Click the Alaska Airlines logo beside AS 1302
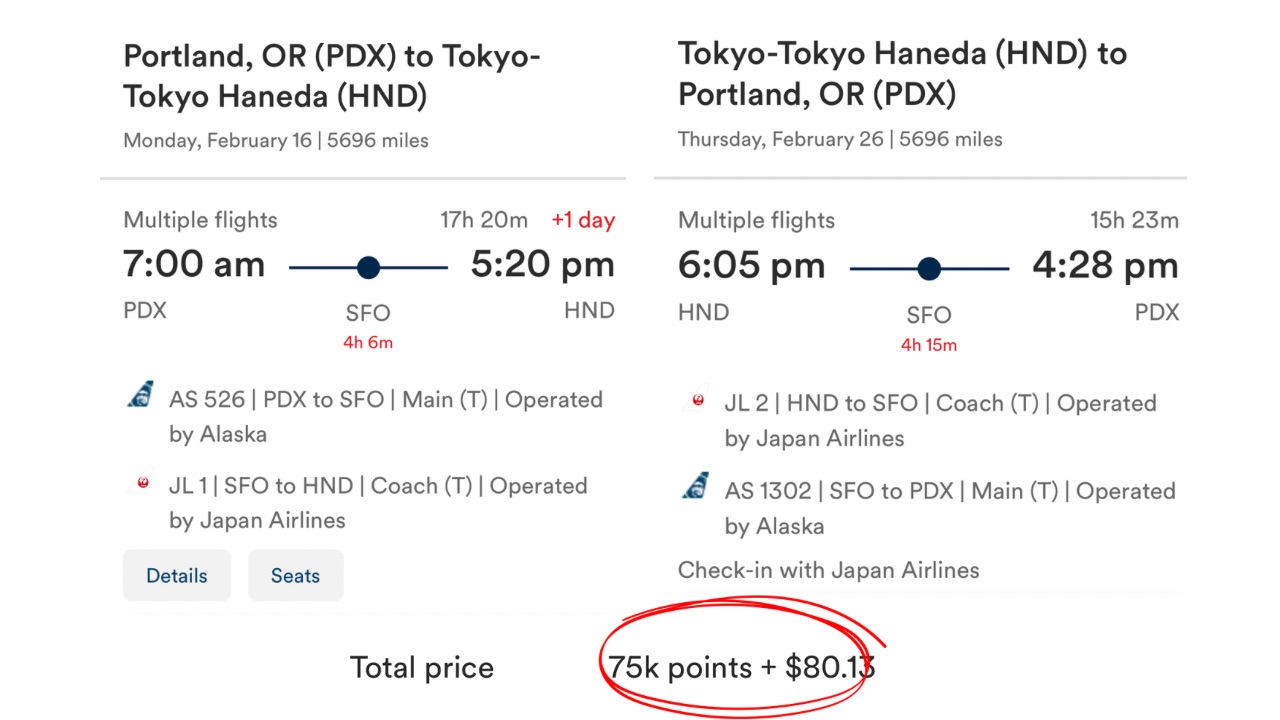Image resolution: width=1280 pixels, height=720 pixels. click(696, 487)
